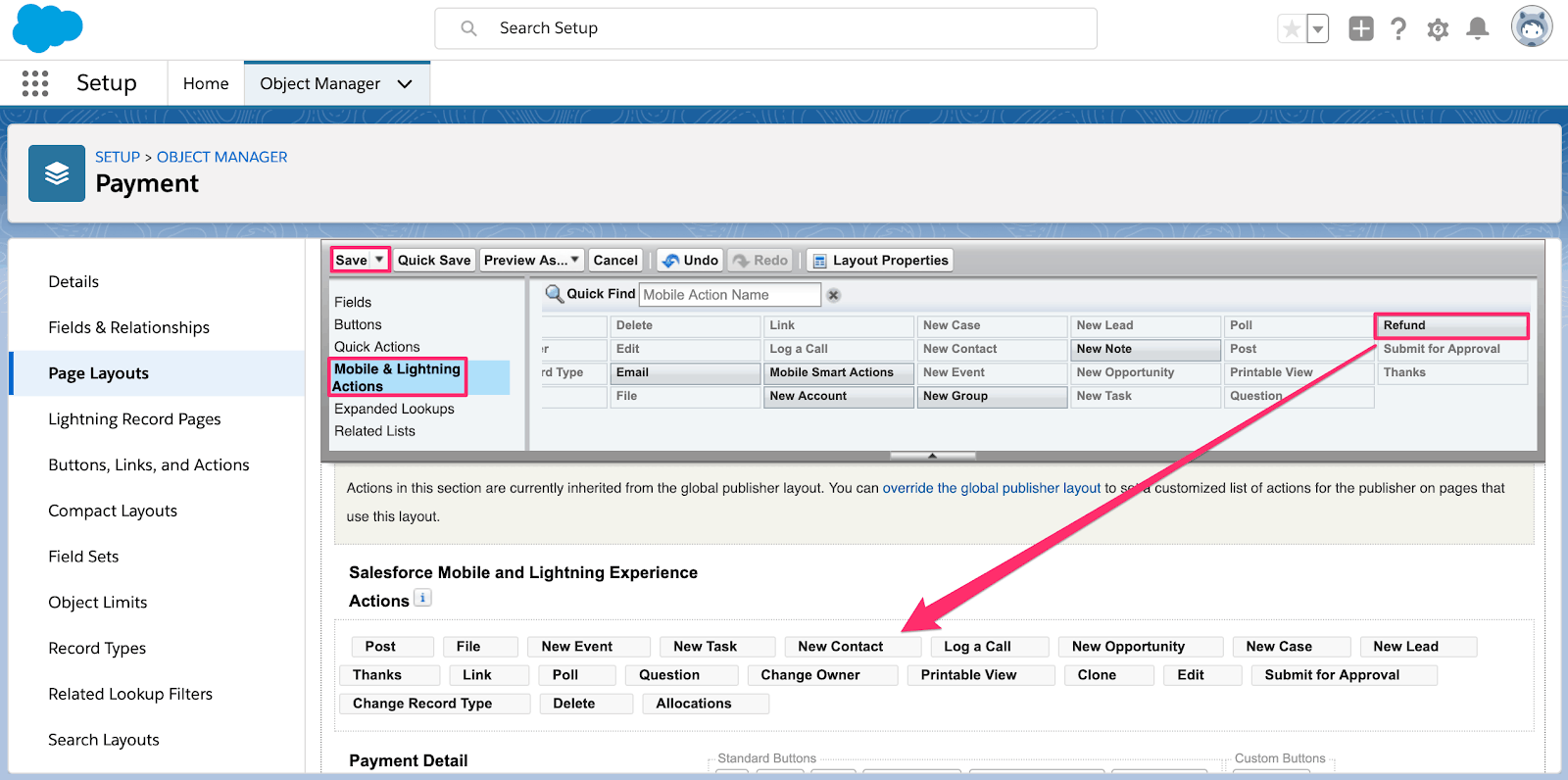Select the Email action in palette
1568x780 pixels.
685,372
